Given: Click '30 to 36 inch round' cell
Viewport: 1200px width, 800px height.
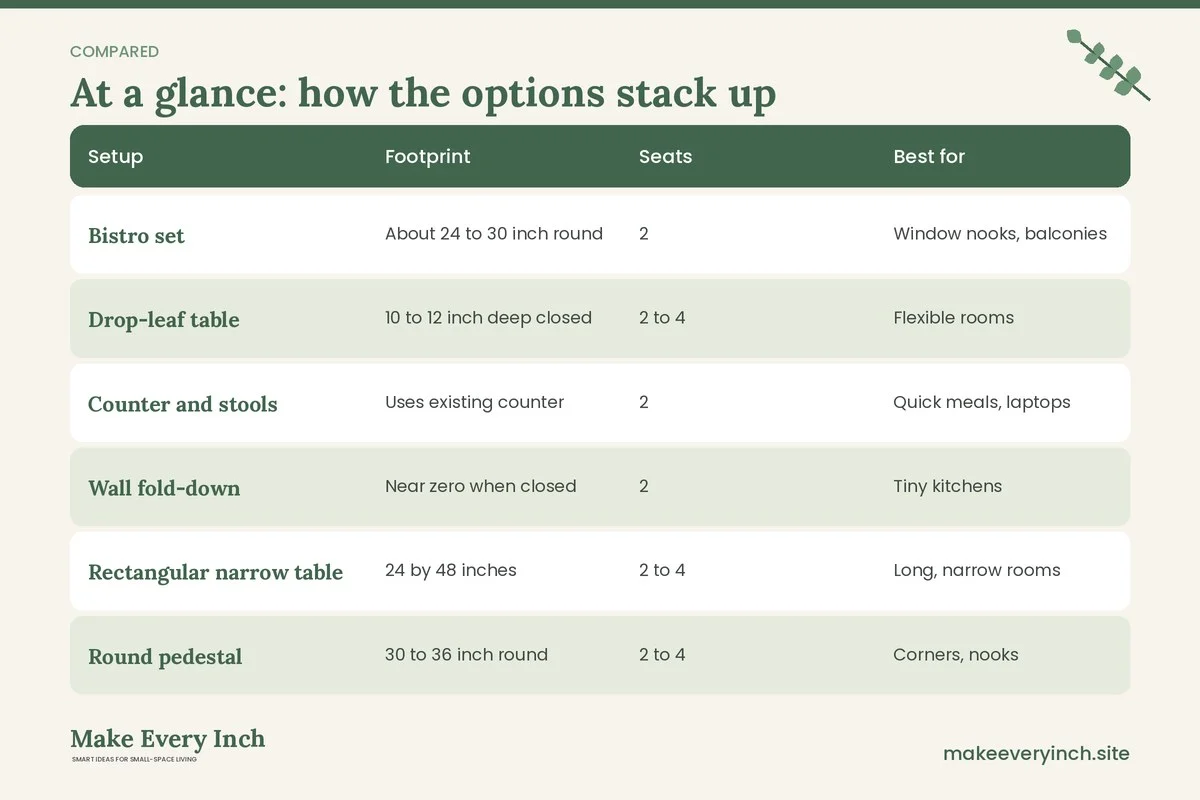Looking at the screenshot, I should tap(466, 655).
